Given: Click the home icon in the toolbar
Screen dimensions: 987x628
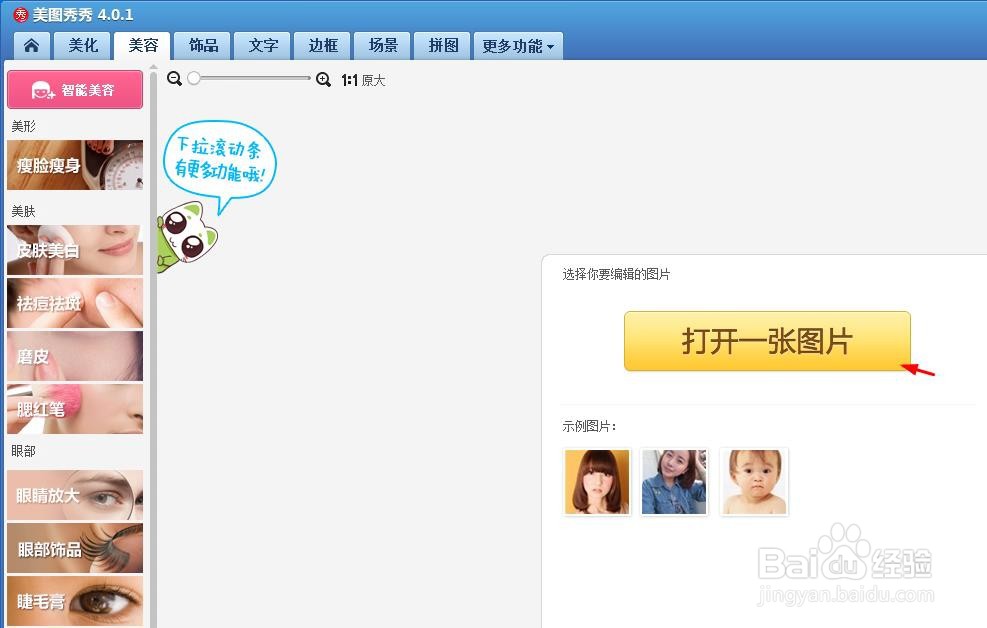Looking at the screenshot, I should [x=30, y=45].
